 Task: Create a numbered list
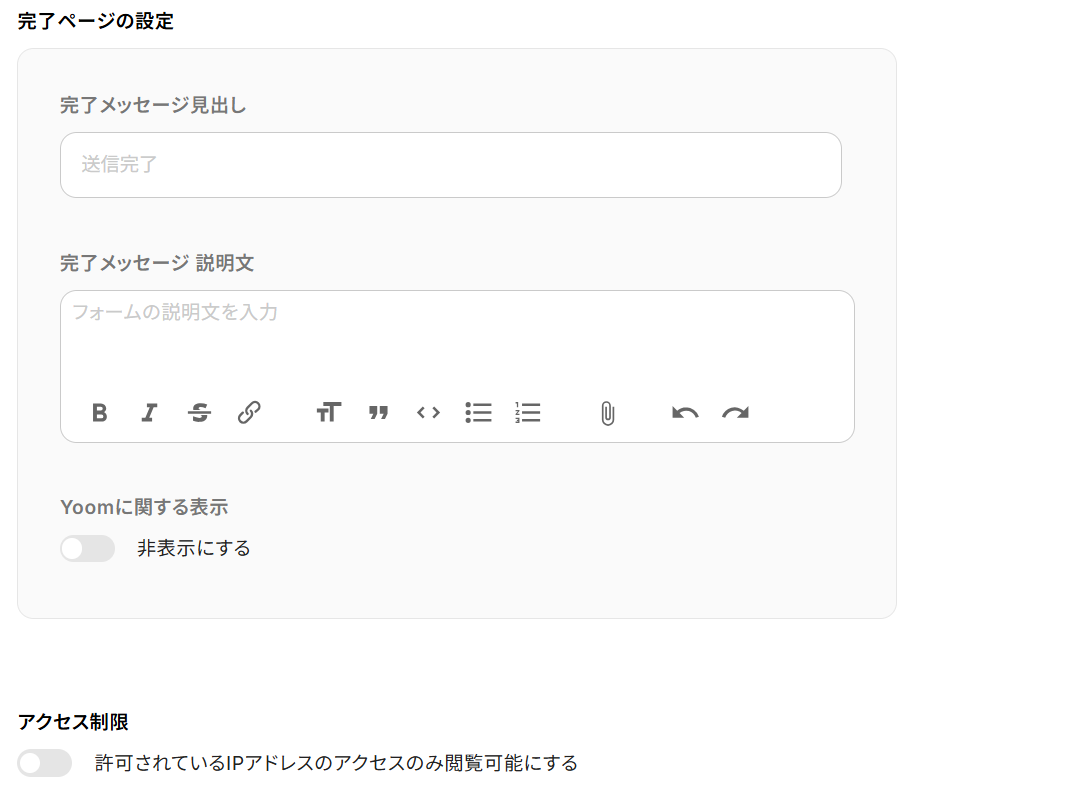pyautogui.click(x=528, y=412)
